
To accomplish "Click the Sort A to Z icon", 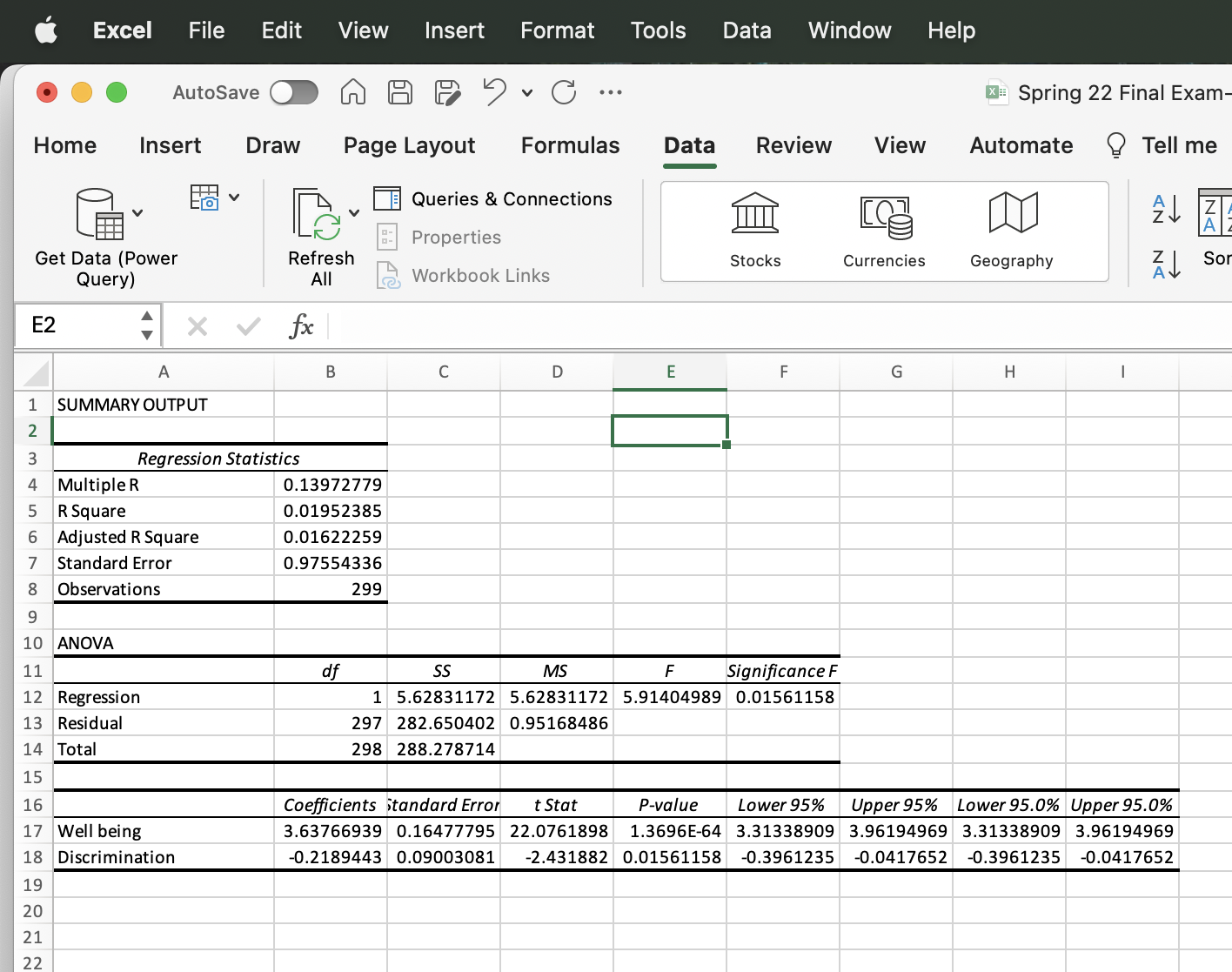I will pos(1165,211).
